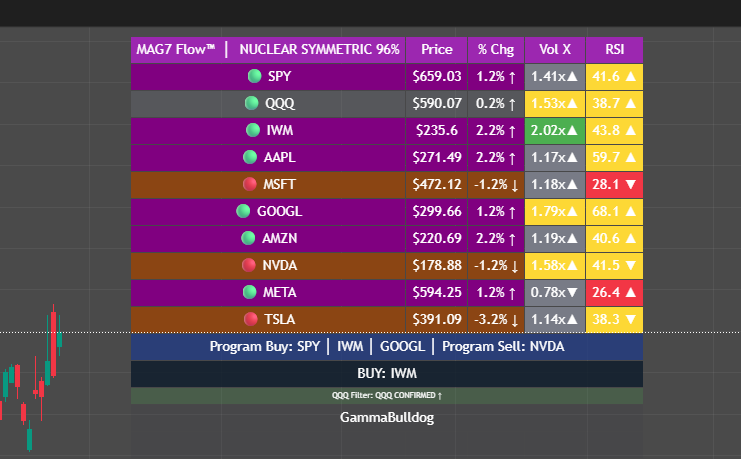Select the RSI column header

click(614, 49)
